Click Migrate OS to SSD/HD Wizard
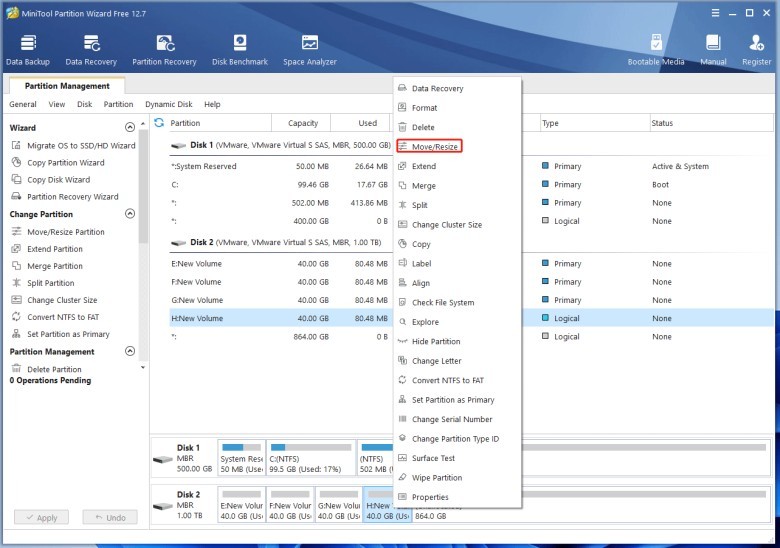The image size is (780, 548). (81, 146)
